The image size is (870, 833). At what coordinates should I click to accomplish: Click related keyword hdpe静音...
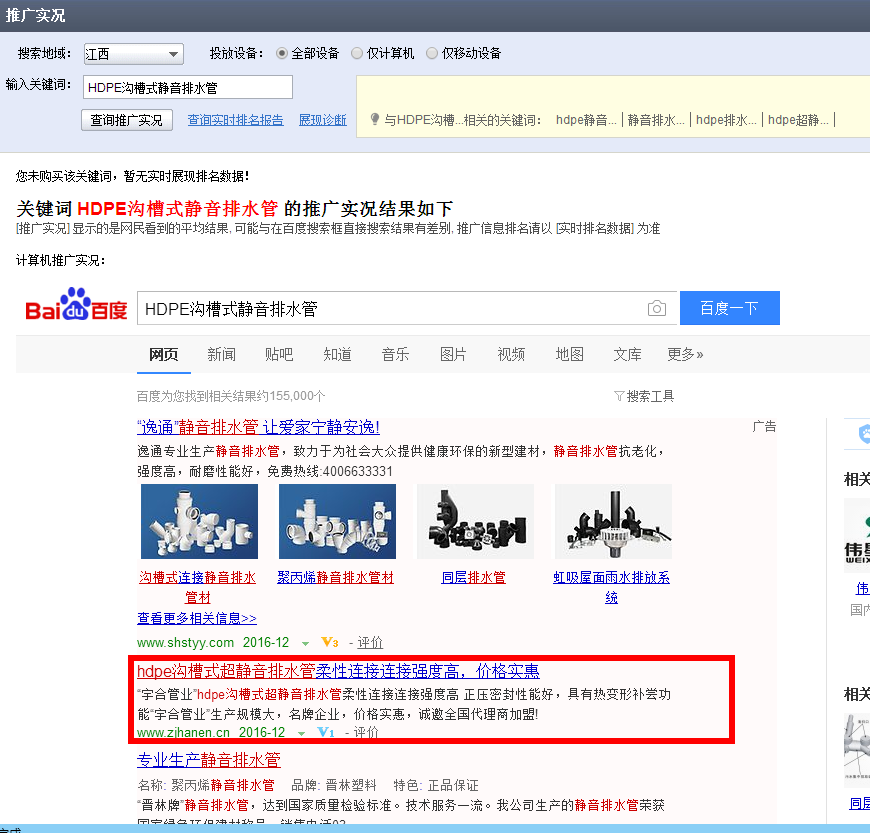(x=586, y=120)
